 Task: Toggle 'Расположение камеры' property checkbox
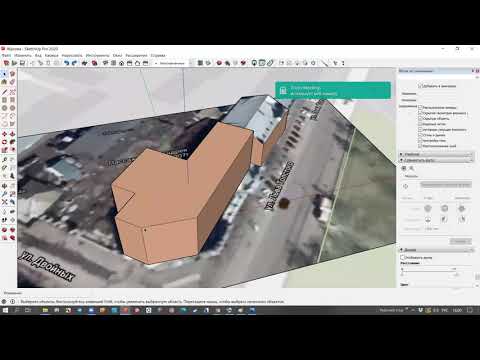click(x=420, y=107)
